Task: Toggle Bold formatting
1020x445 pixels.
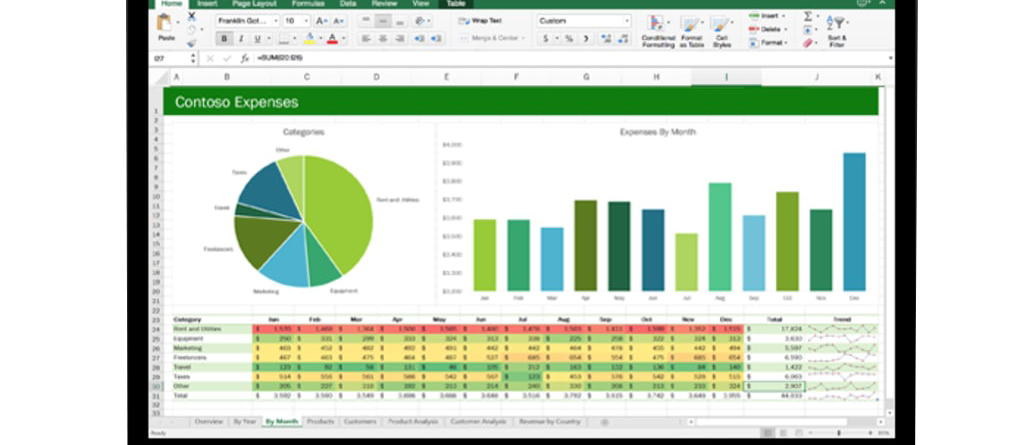Action: point(224,39)
